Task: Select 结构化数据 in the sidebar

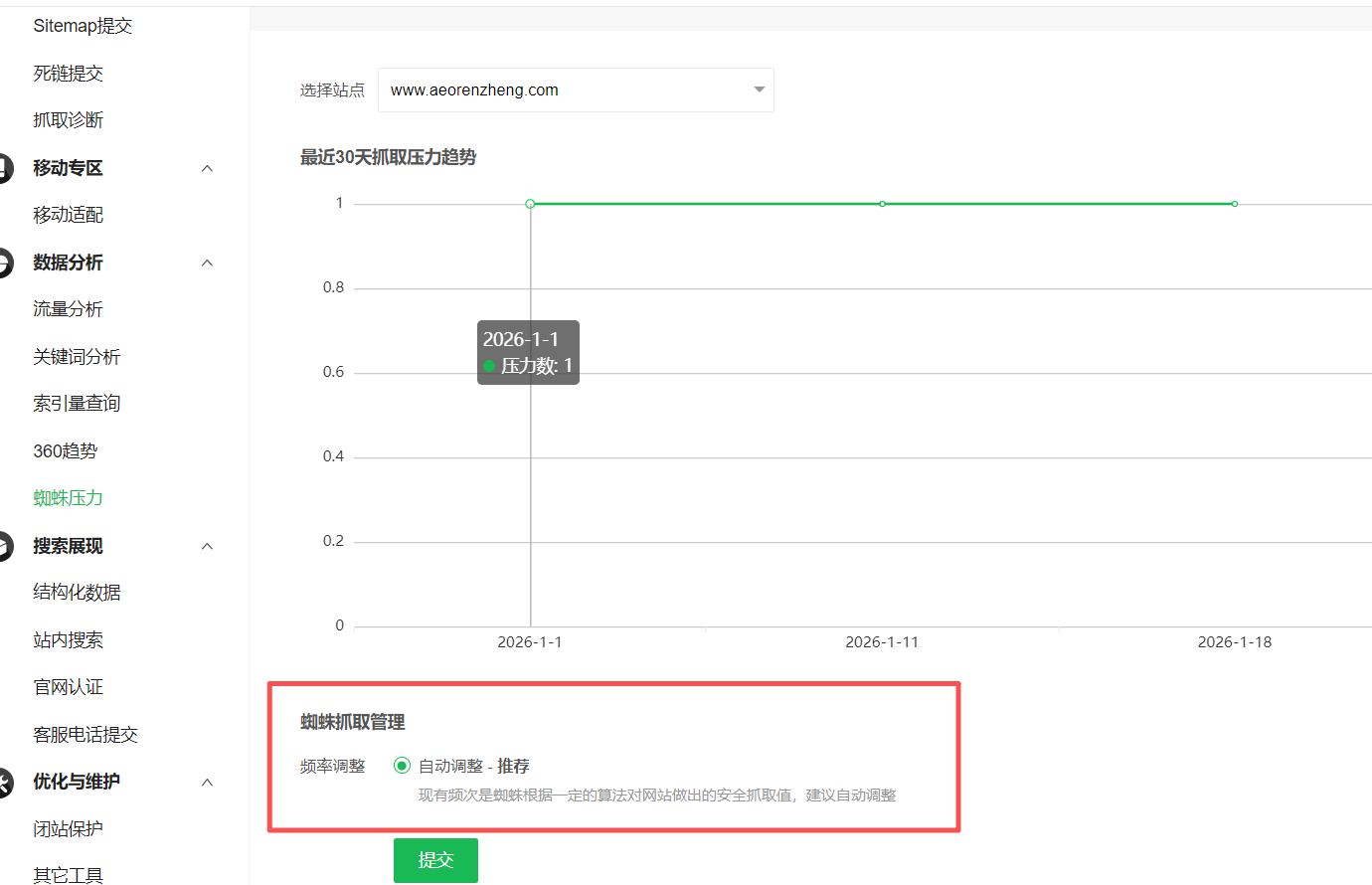Action: pos(77,593)
